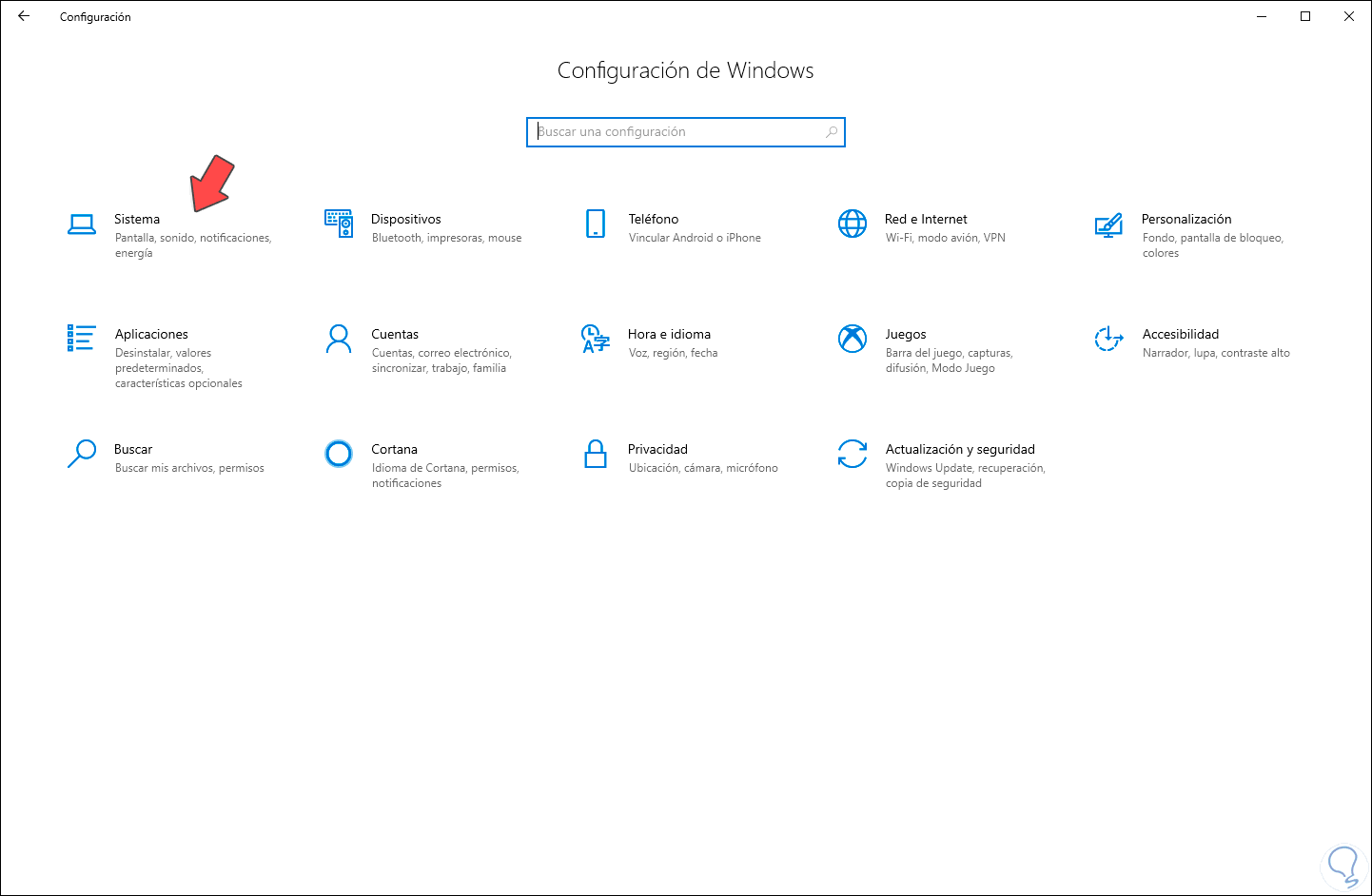Select the "Buscar" category title
Screen dimensions: 1372x896
click(133, 450)
